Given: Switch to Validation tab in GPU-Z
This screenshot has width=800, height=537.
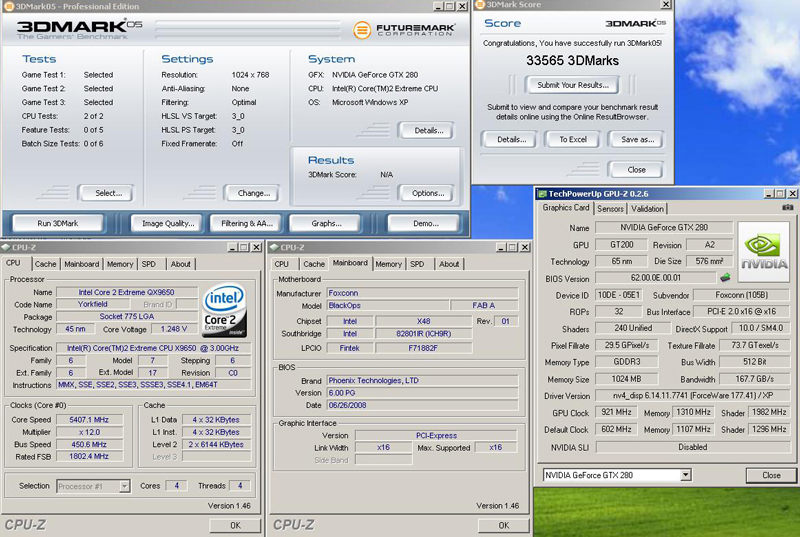Looking at the screenshot, I should [x=647, y=209].
